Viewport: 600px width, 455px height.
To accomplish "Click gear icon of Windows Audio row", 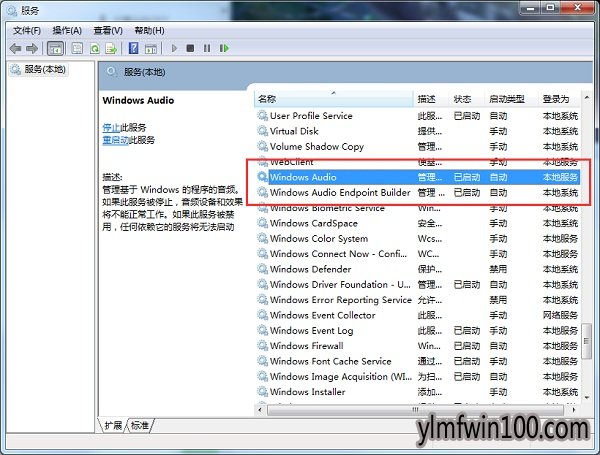I will tap(262, 177).
